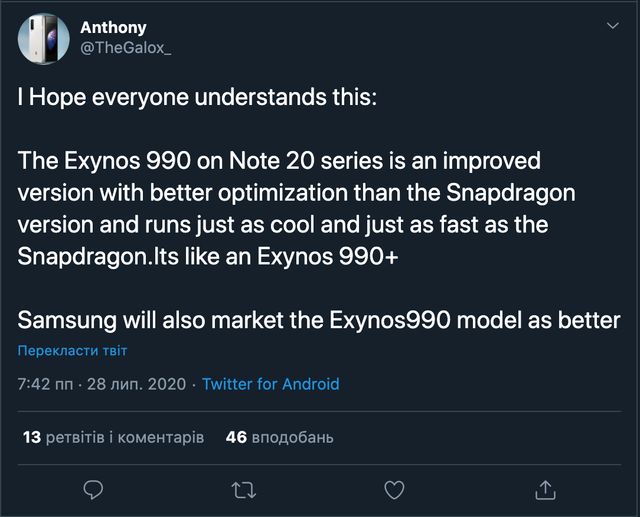Click the @TheGalox_ username handle

[x=125, y=49]
